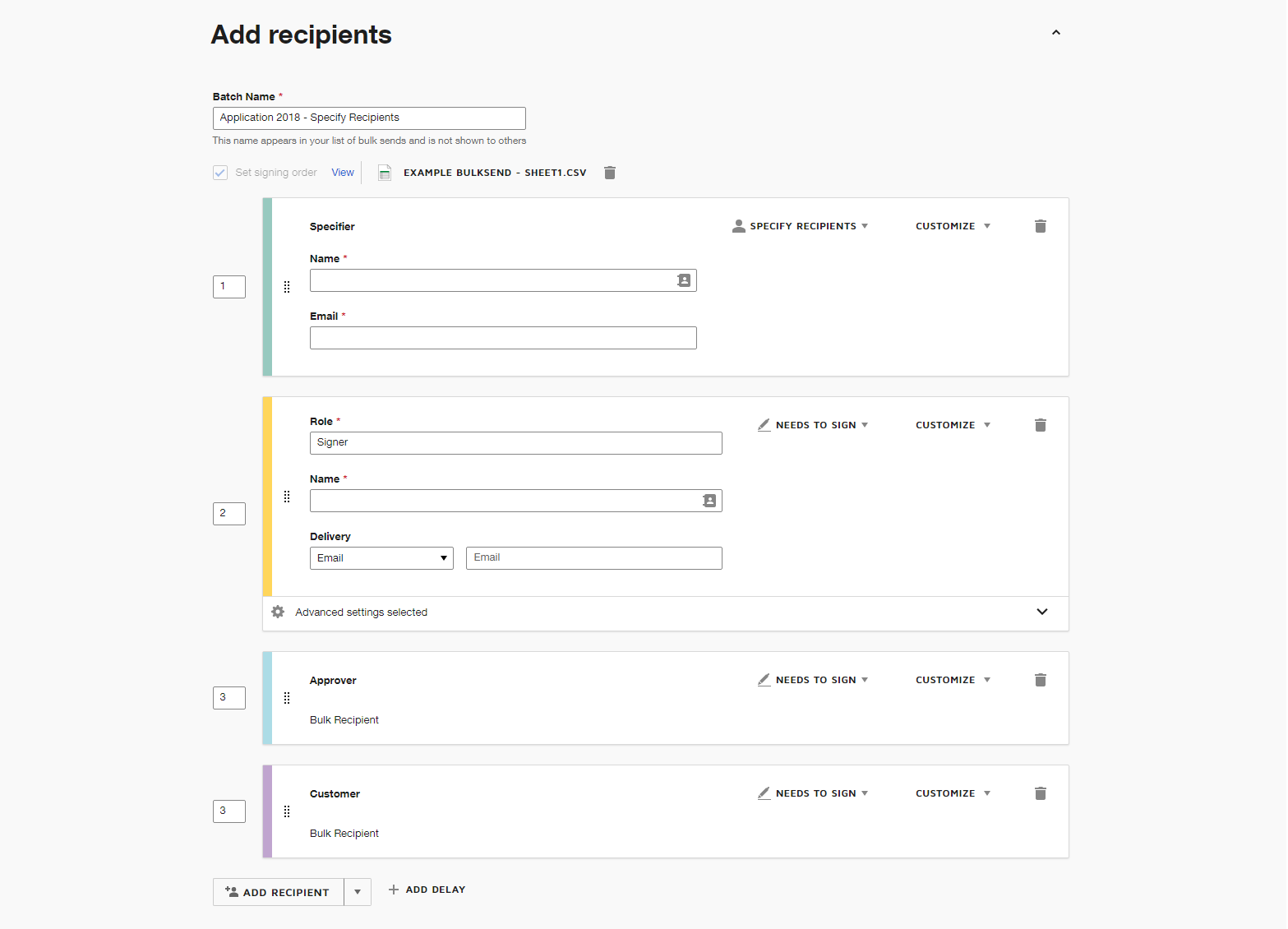The height and width of the screenshot is (929, 1288).
Task: Open the contacts picker in the Signer Name field
Action: [x=709, y=500]
